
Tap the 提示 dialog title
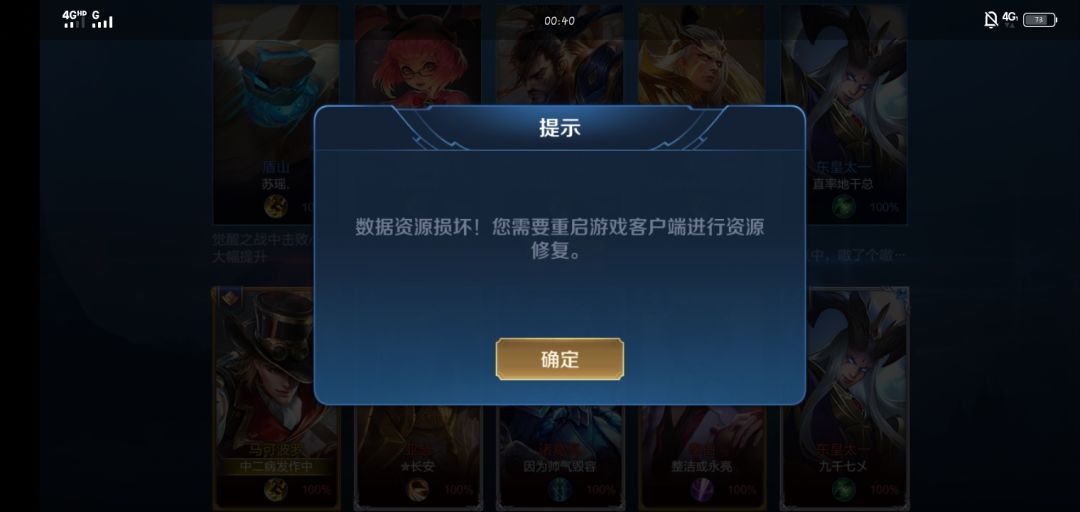(559, 128)
